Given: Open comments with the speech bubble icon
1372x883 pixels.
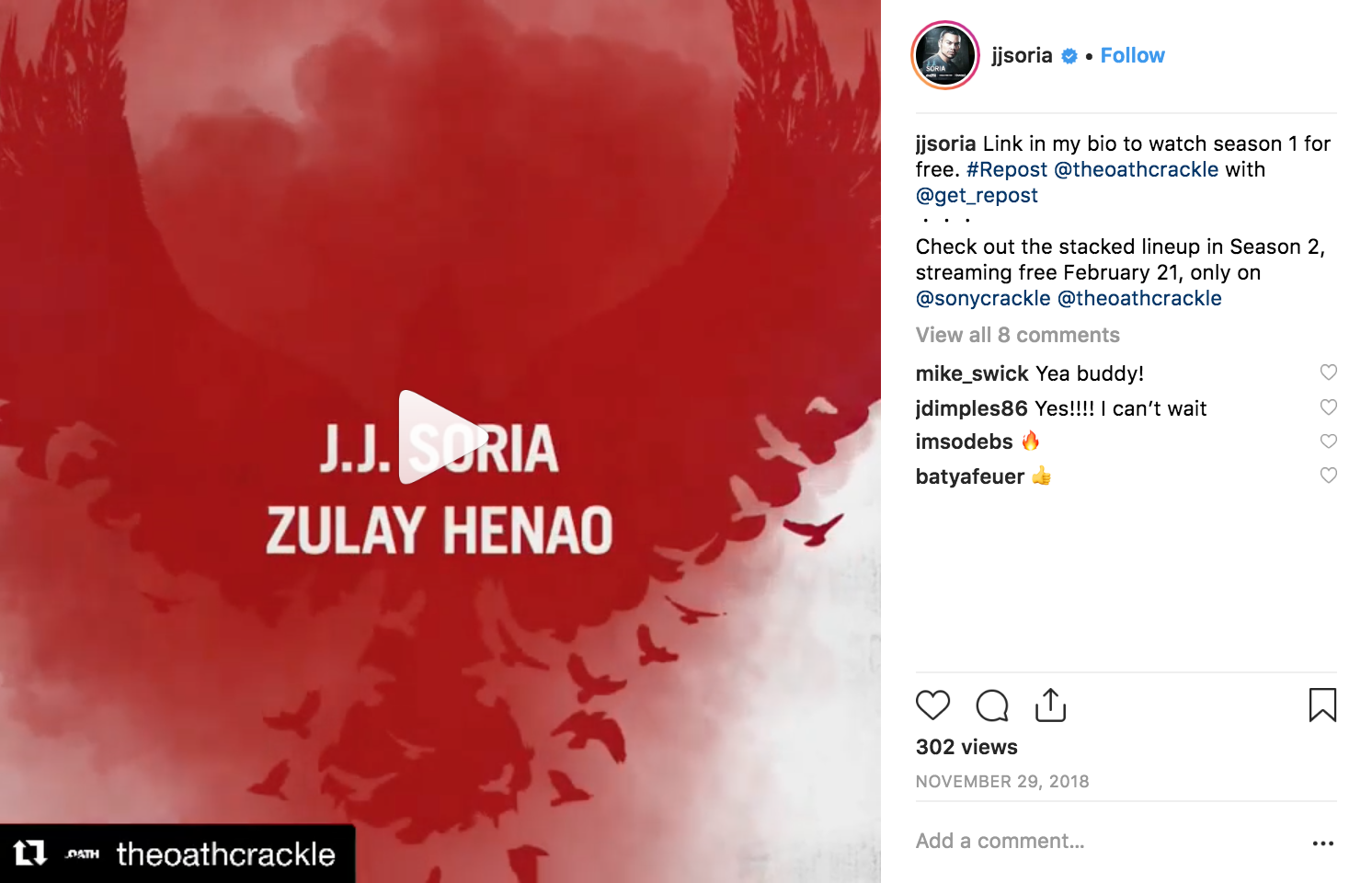Looking at the screenshot, I should click(992, 705).
